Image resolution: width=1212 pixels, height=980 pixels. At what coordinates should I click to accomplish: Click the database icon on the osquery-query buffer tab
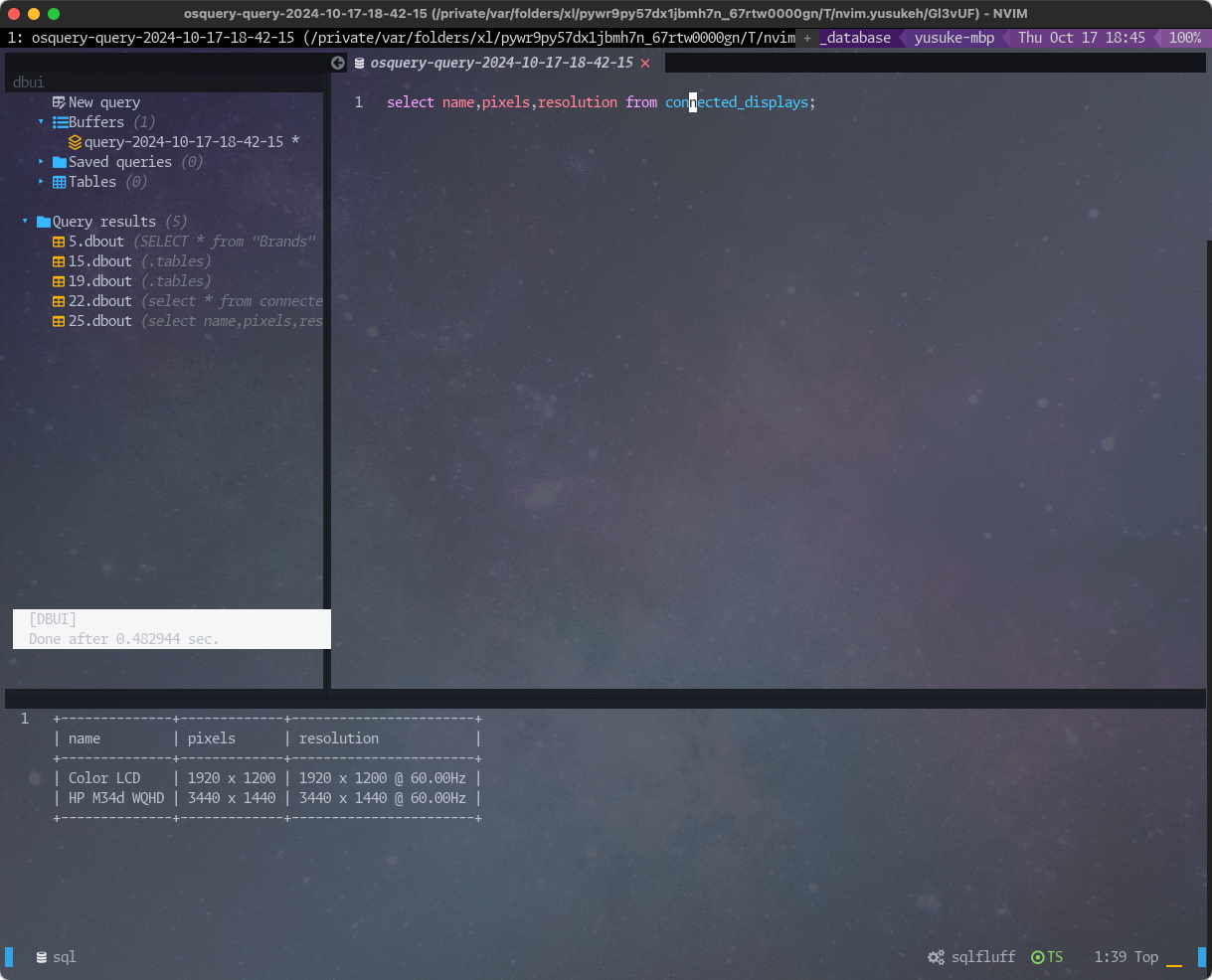(360, 63)
